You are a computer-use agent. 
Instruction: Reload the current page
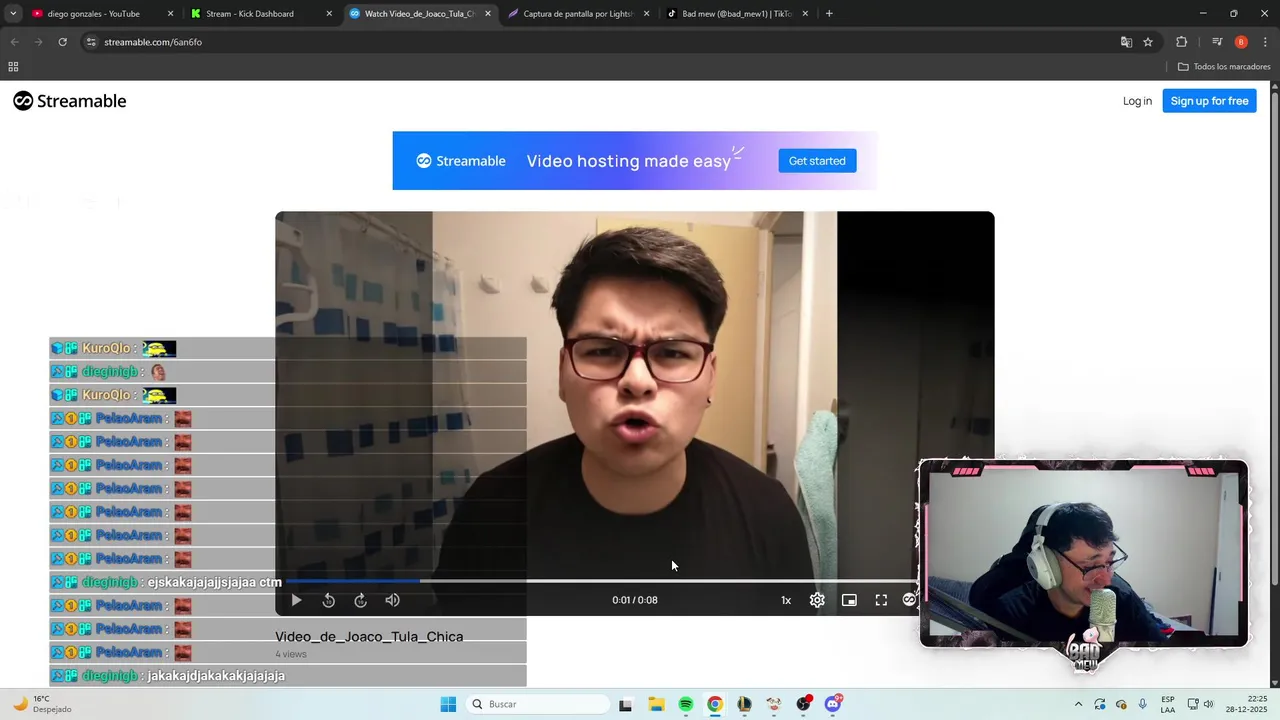coord(62,42)
